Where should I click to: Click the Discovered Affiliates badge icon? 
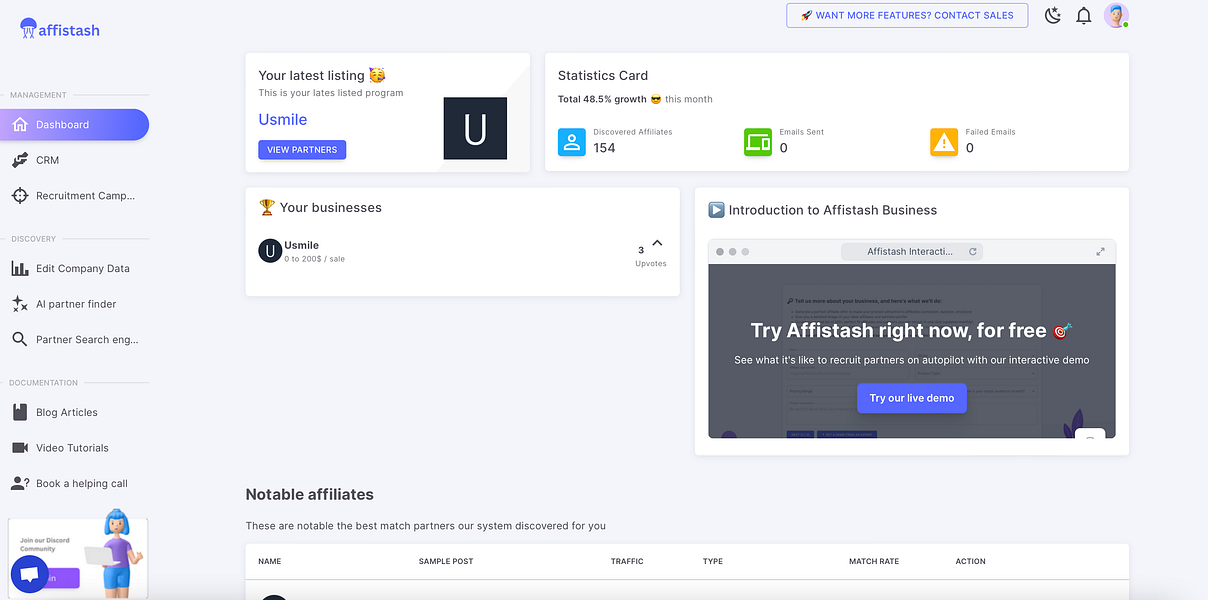pyautogui.click(x=571, y=142)
